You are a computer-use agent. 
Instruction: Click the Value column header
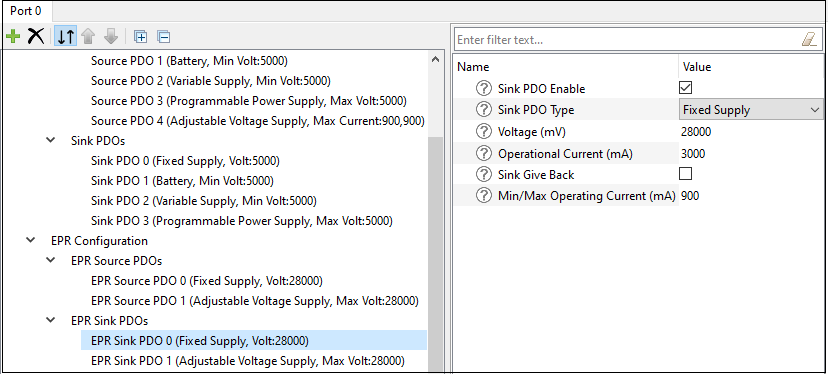(697, 67)
